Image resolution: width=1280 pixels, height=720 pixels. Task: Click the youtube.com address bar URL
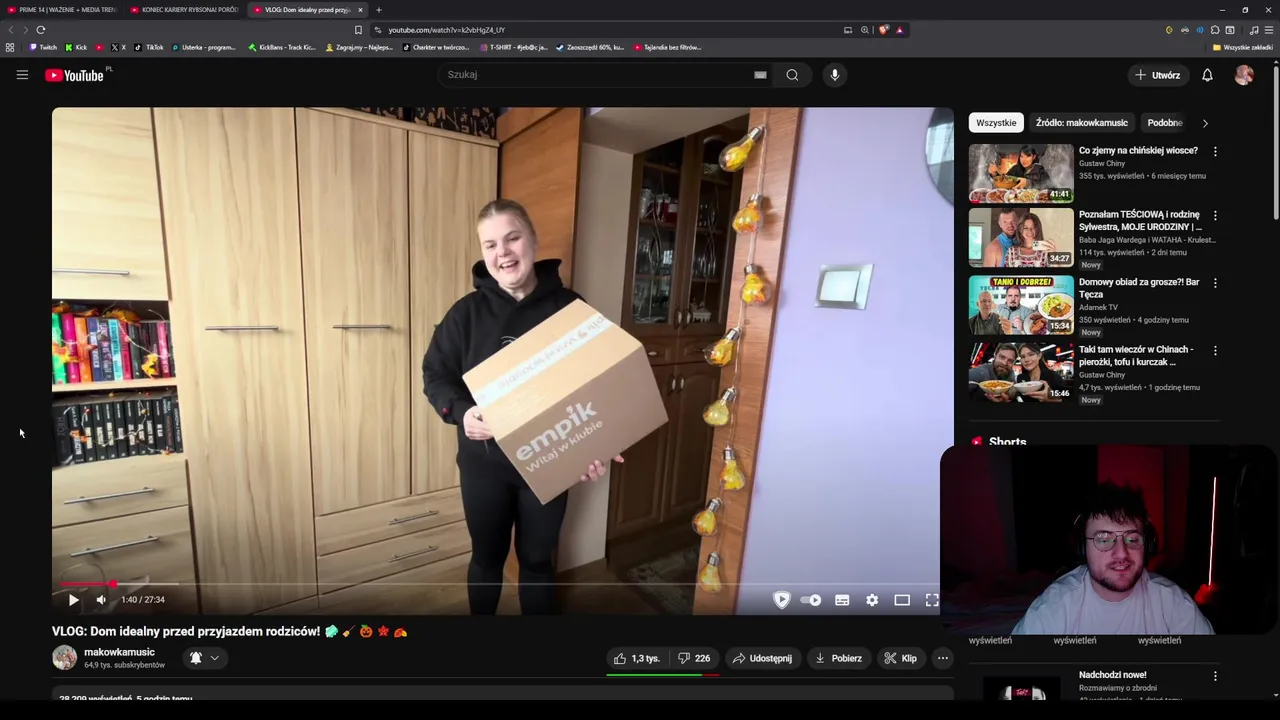click(447, 30)
